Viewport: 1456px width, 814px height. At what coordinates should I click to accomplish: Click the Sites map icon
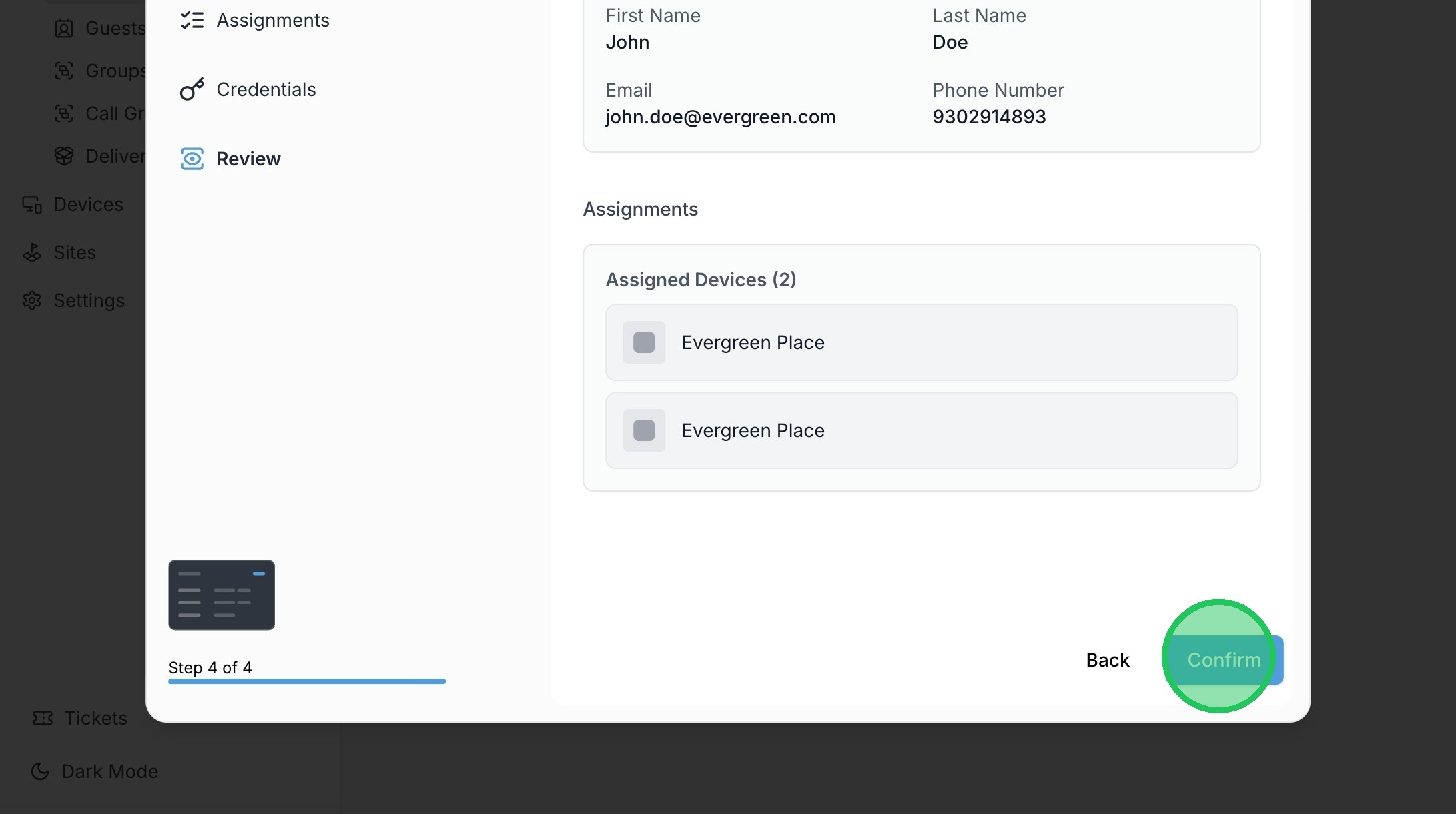point(32,252)
